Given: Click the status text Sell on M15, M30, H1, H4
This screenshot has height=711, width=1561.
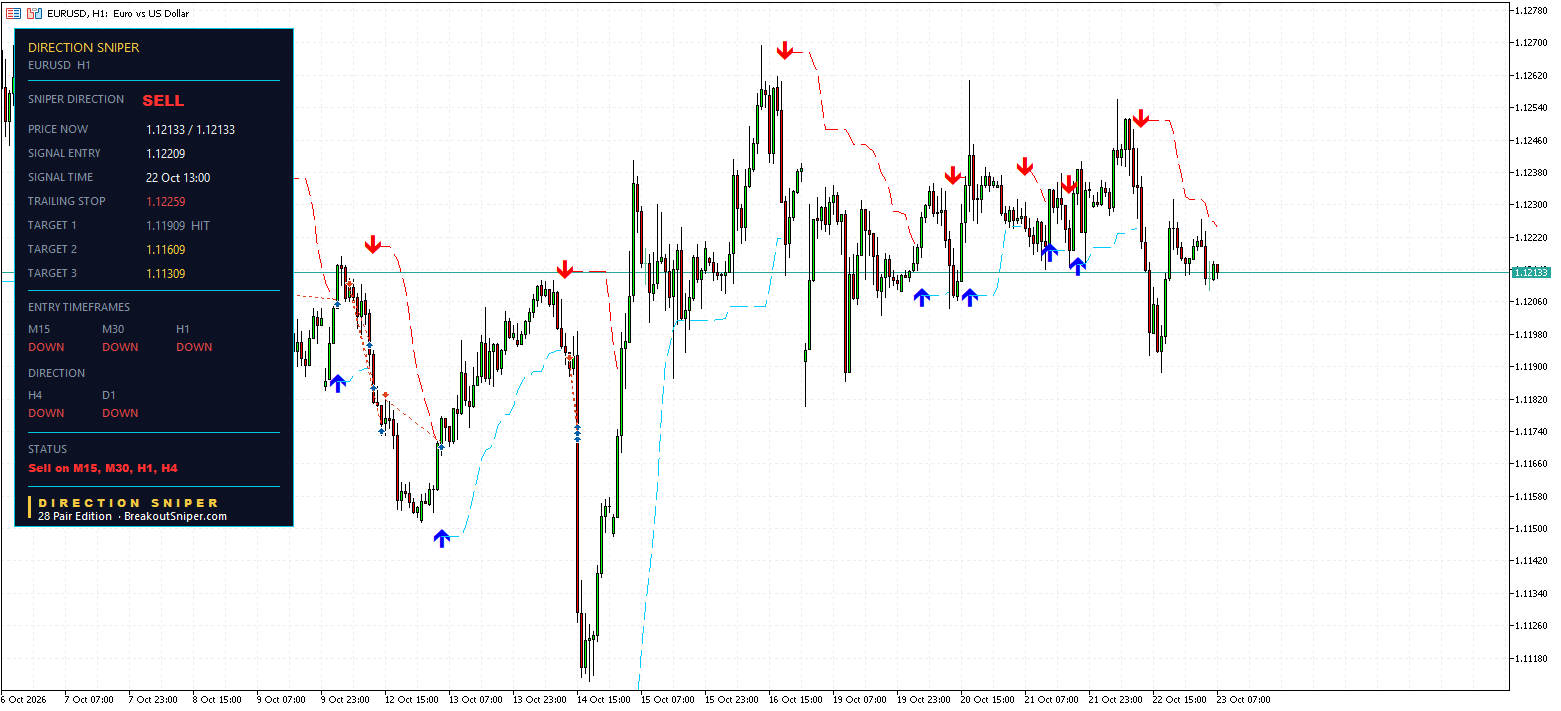Looking at the screenshot, I should pos(103,468).
